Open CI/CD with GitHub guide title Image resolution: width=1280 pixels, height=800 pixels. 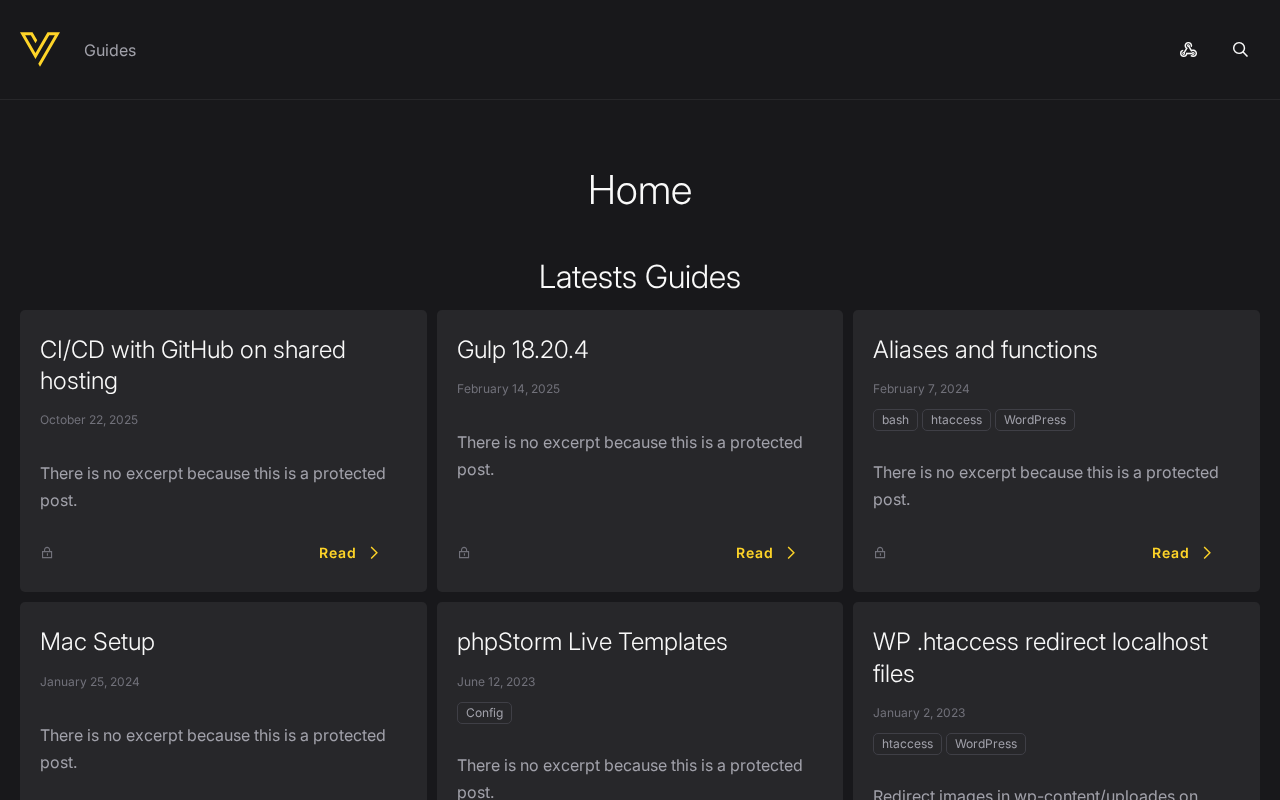(193, 365)
